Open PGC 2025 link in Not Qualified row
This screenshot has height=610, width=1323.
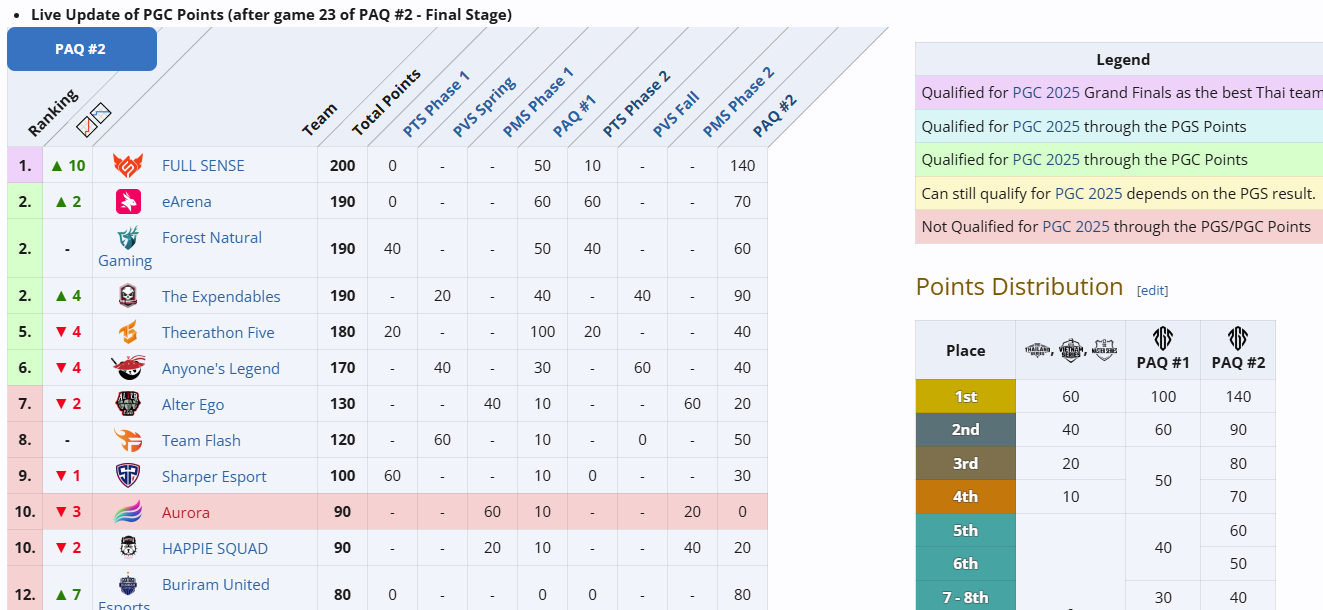point(1076,226)
